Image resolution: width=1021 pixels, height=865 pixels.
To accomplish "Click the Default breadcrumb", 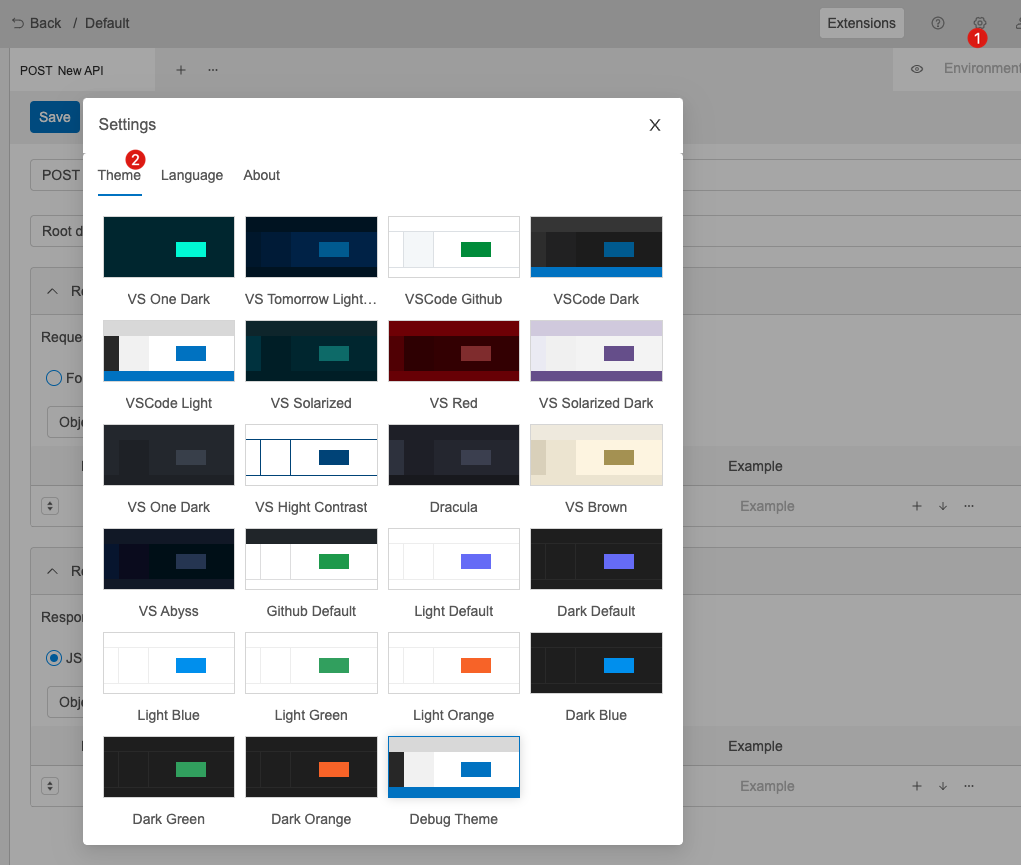I will click(x=107, y=23).
